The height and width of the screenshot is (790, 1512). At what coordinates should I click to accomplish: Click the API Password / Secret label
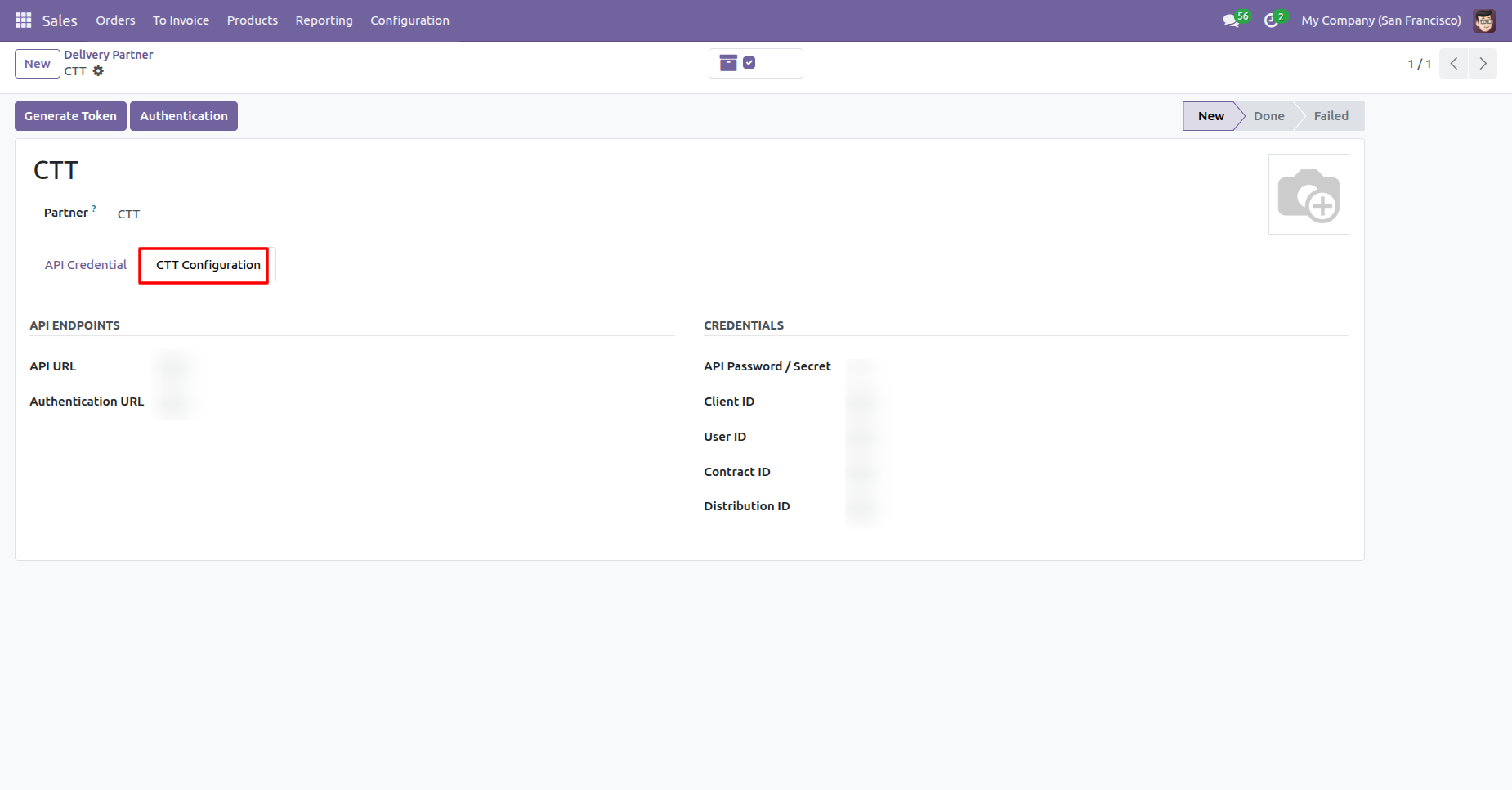767,366
